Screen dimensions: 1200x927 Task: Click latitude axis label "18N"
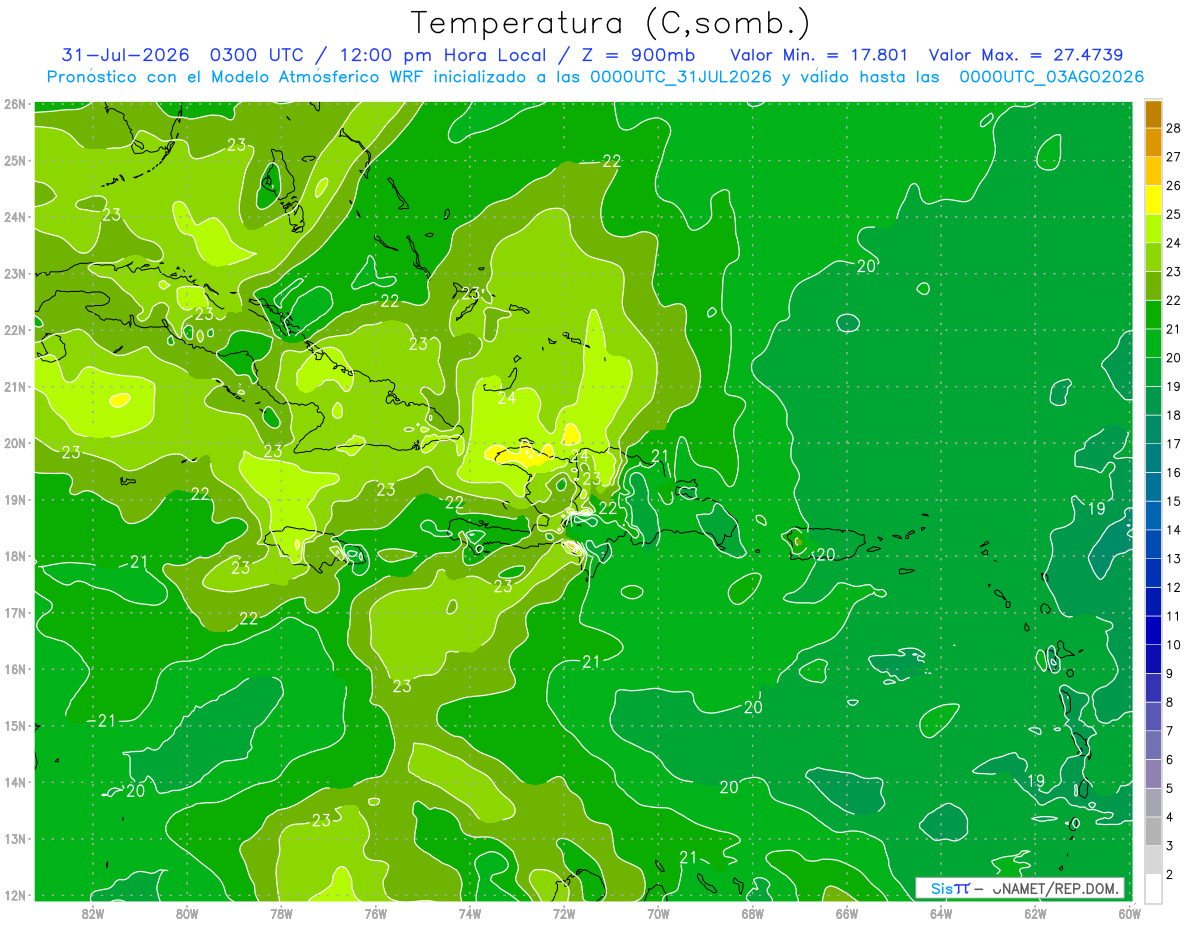14,556
